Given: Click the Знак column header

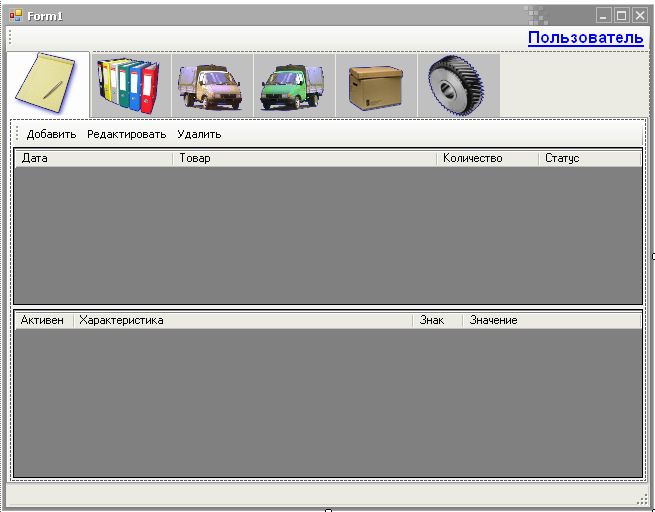Looking at the screenshot, I should pyautogui.click(x=438, y=320).
